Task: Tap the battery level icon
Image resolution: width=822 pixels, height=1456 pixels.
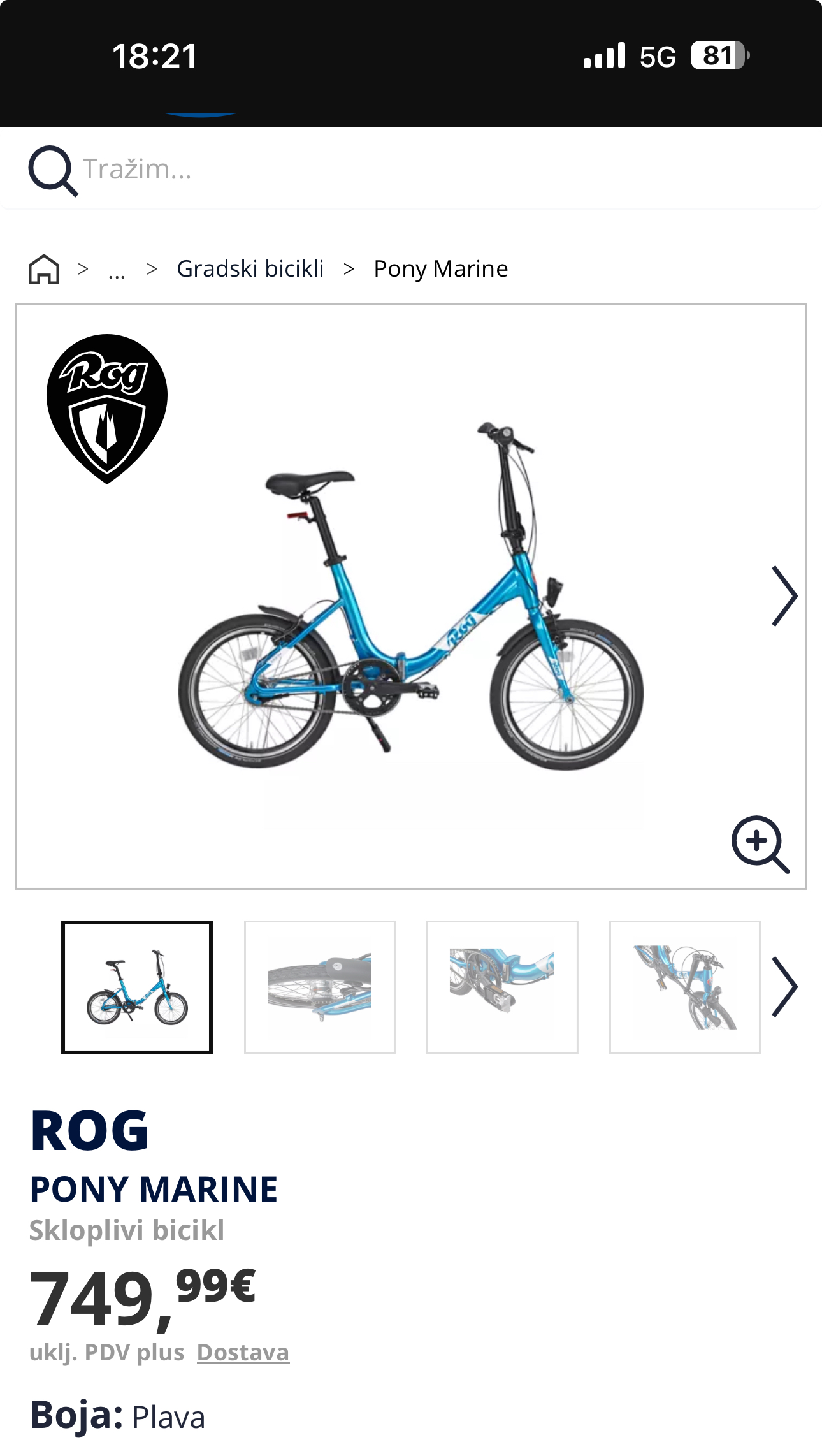Action: point(720,56)
